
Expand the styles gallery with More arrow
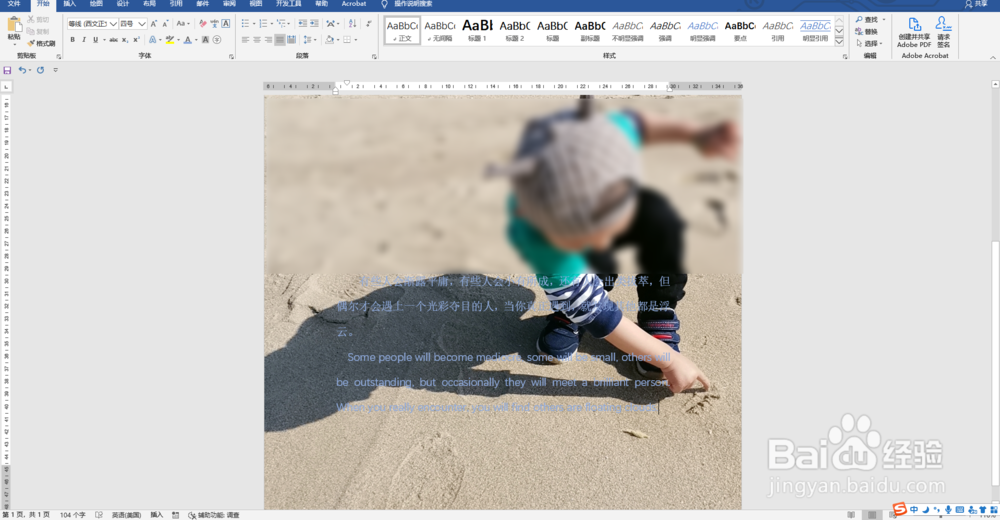point(839,41)
